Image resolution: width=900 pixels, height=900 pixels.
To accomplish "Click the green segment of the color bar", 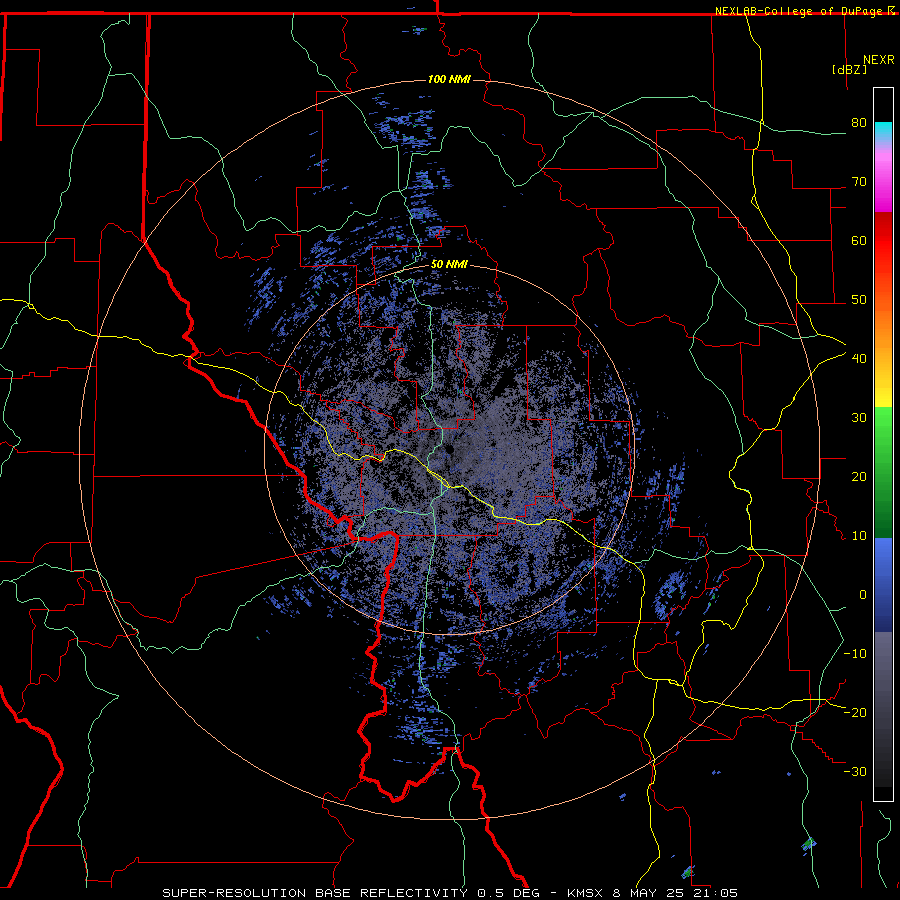I will 883,472.
